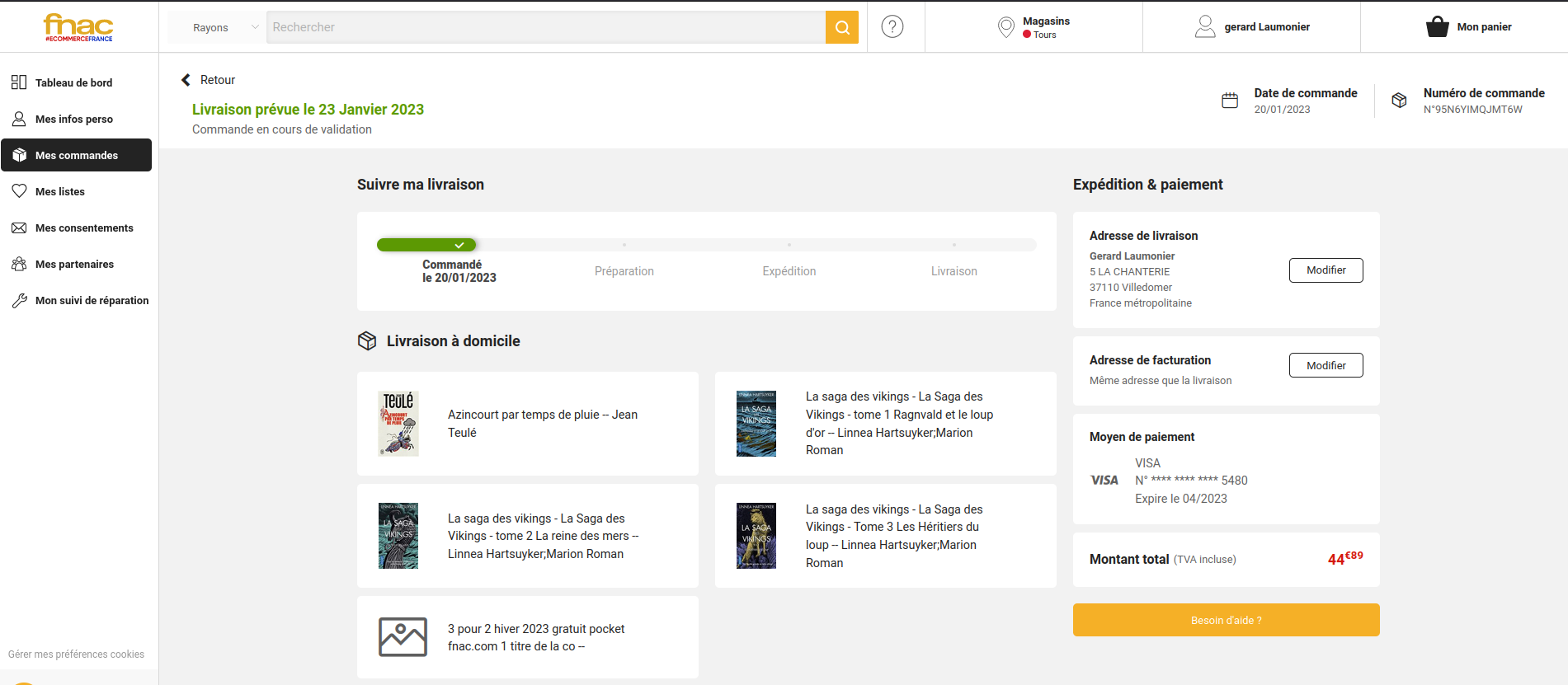Click Modifier for Adresse de facturation
This screenshot has width=1568, height=685.
click(1326, 365)
